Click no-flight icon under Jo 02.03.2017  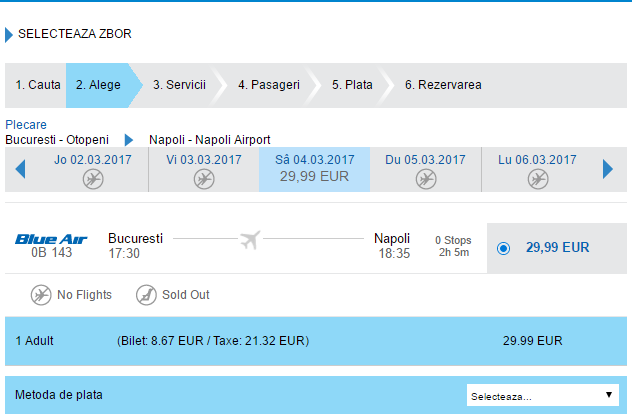coord(92,179)
